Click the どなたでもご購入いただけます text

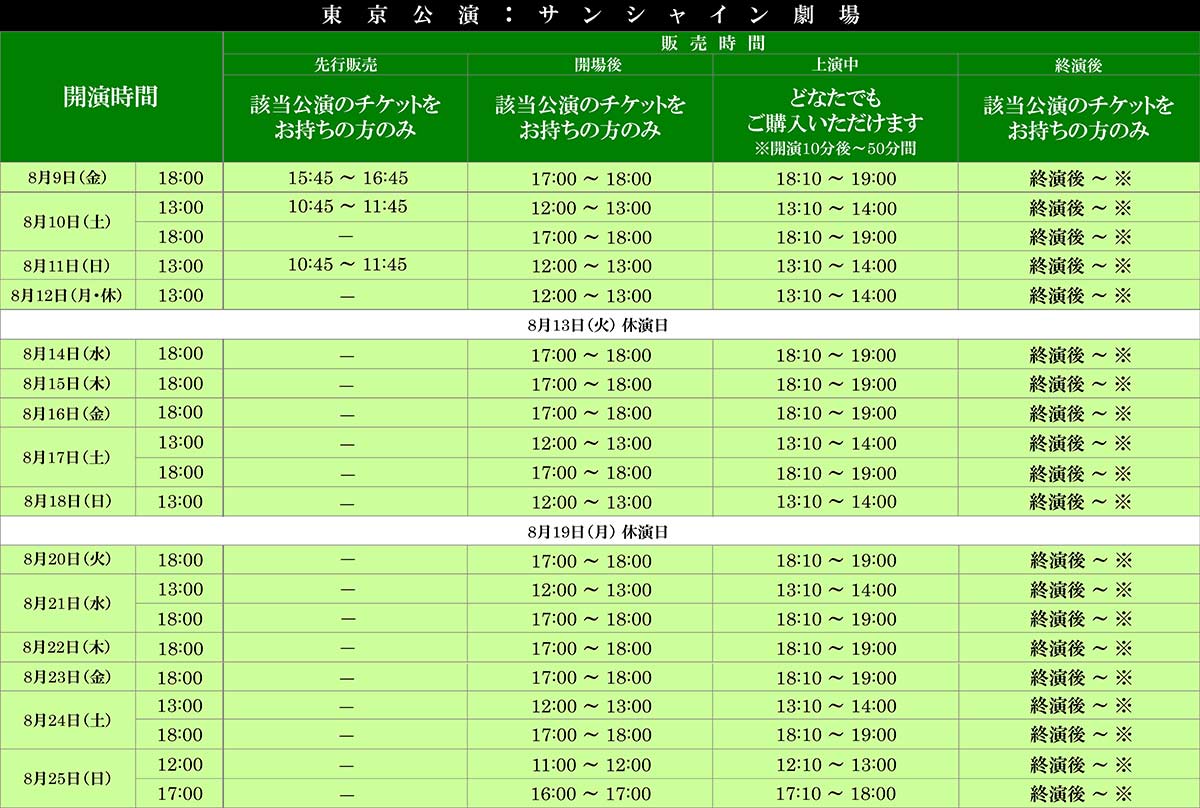tap(835, 111)
